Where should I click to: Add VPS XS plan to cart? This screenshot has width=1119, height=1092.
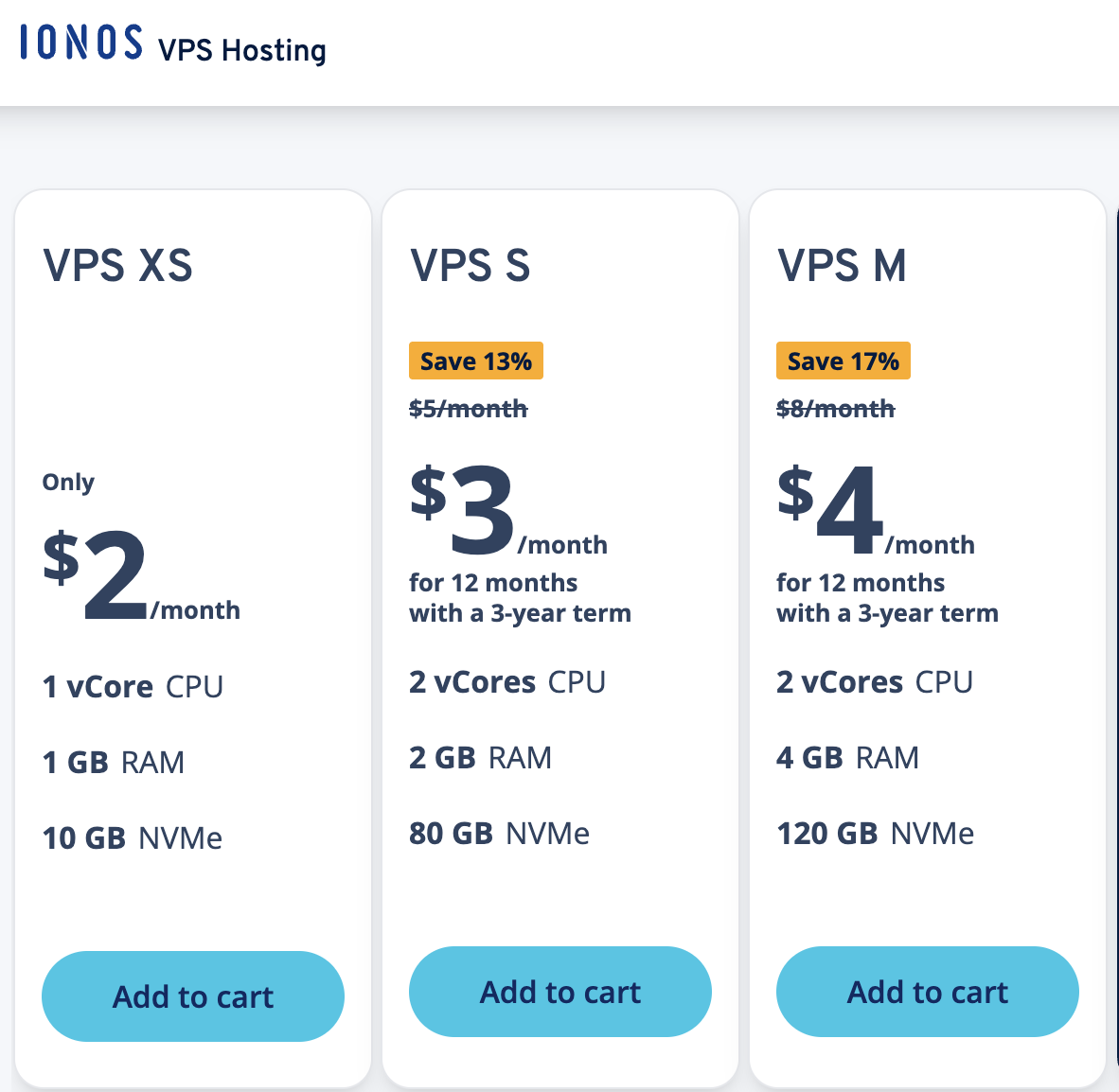pyautogui.click(x=193, y=996)
